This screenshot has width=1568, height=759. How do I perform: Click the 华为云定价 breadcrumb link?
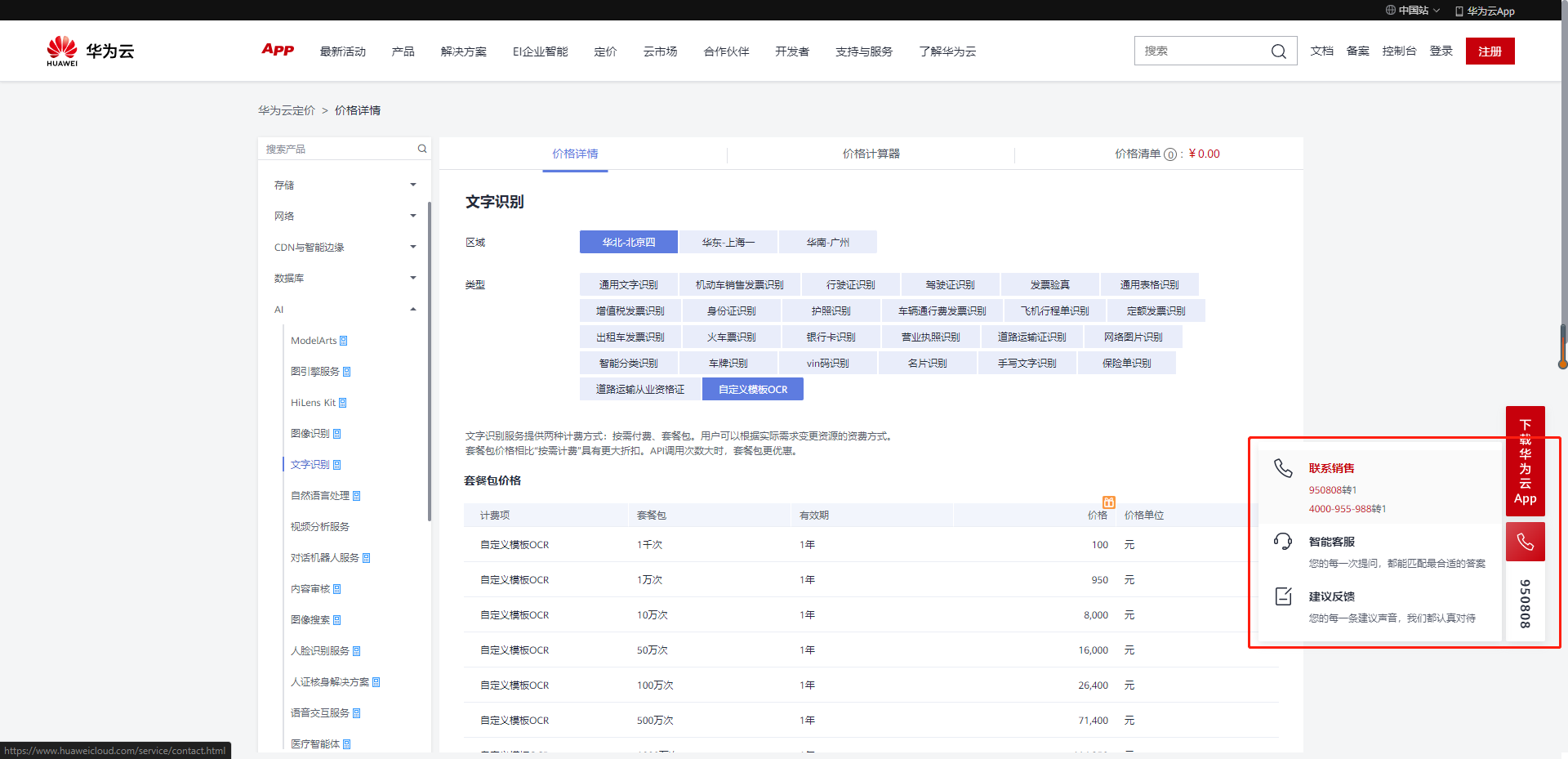[x=287, y=110]
